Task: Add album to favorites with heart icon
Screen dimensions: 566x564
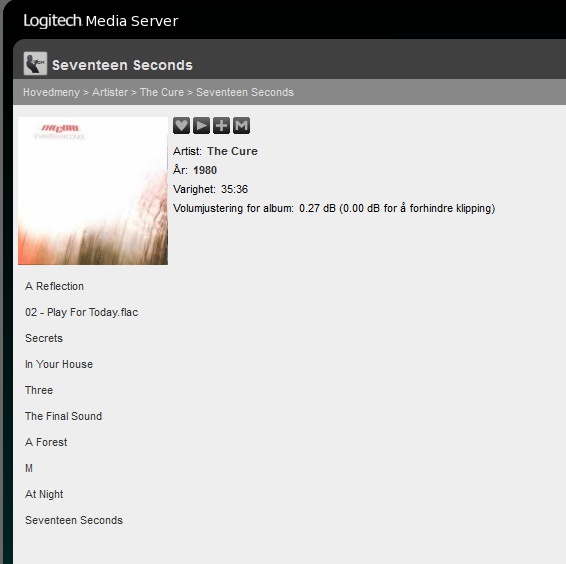Action: 181,126
